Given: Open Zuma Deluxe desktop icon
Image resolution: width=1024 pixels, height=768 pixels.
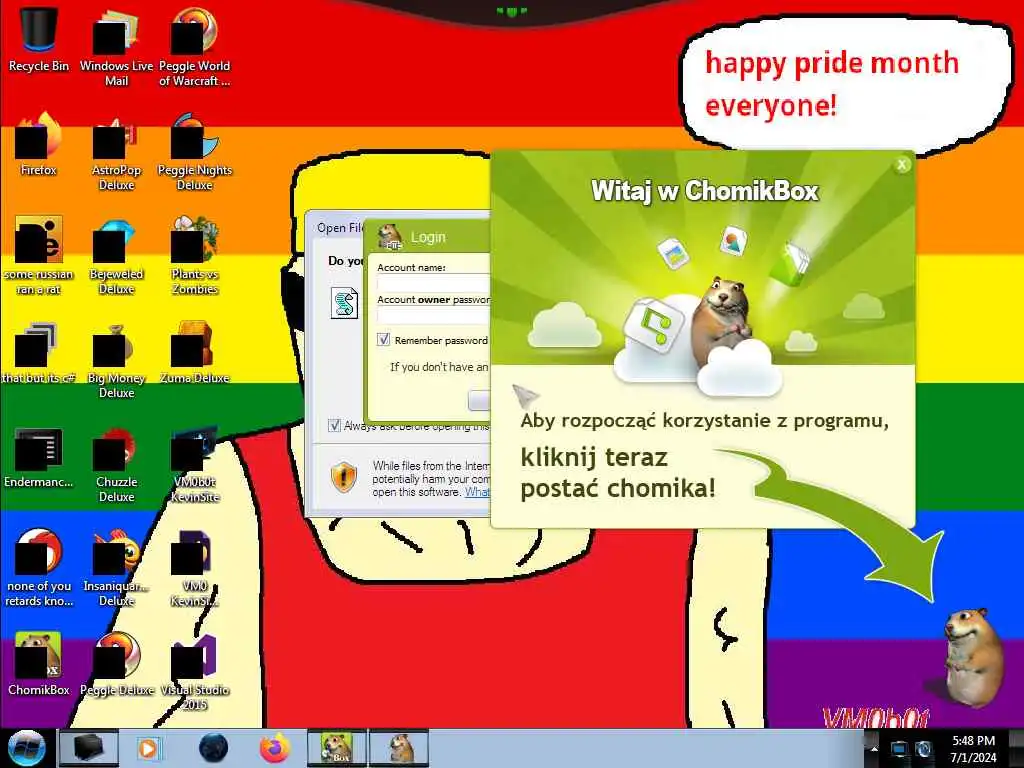Looking at the screenshot, I should [x=195, y=353].
